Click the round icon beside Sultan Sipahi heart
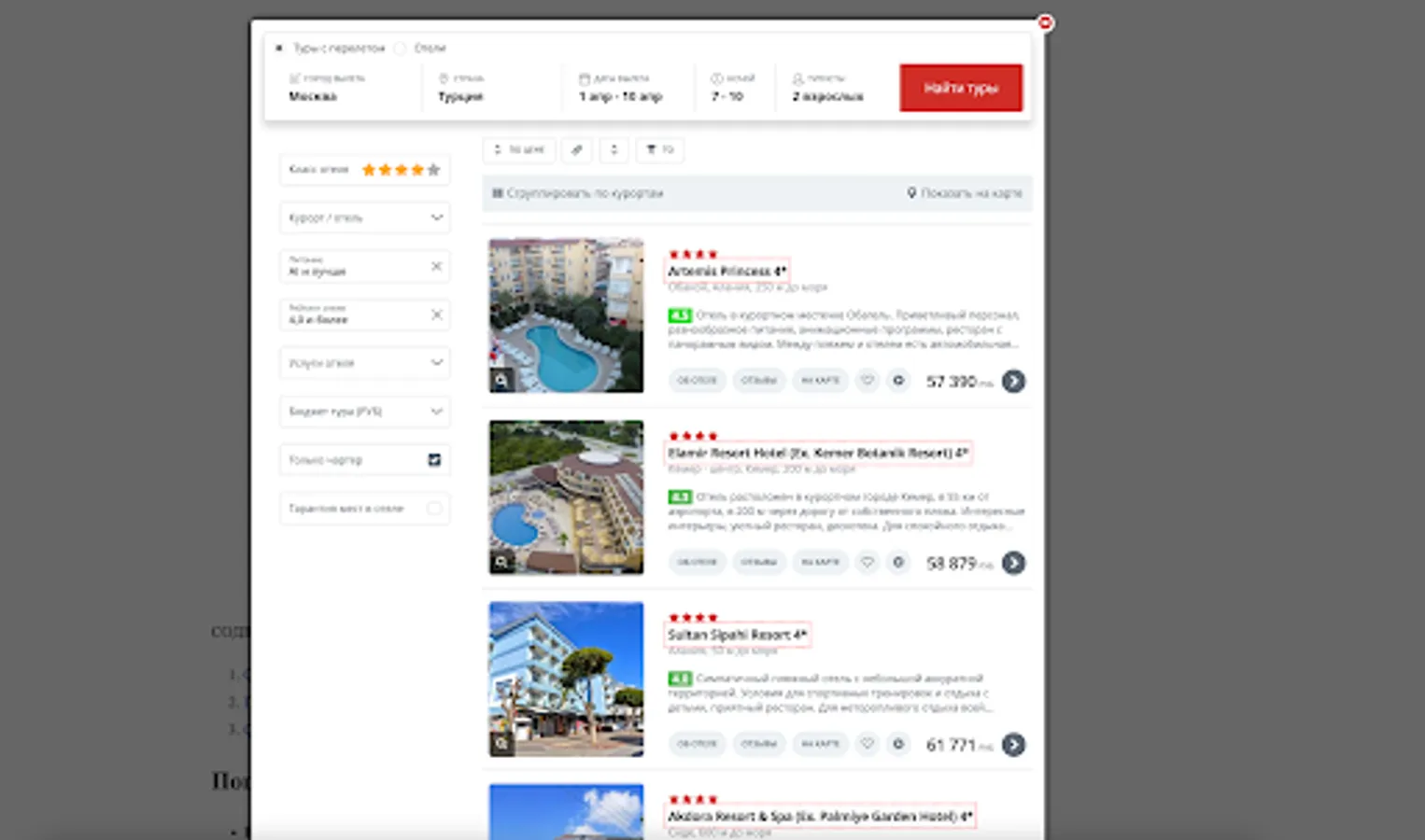The height and width of the screenshot is (840, 1425). [898, 745]
